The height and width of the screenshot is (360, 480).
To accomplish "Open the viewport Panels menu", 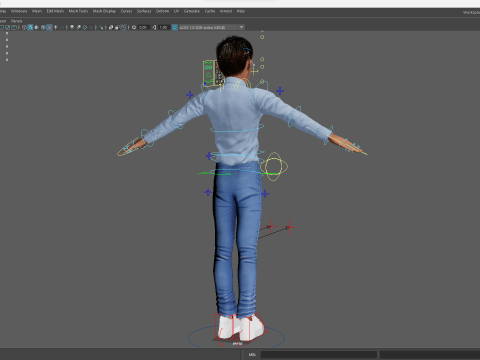I will click(16, 21).
